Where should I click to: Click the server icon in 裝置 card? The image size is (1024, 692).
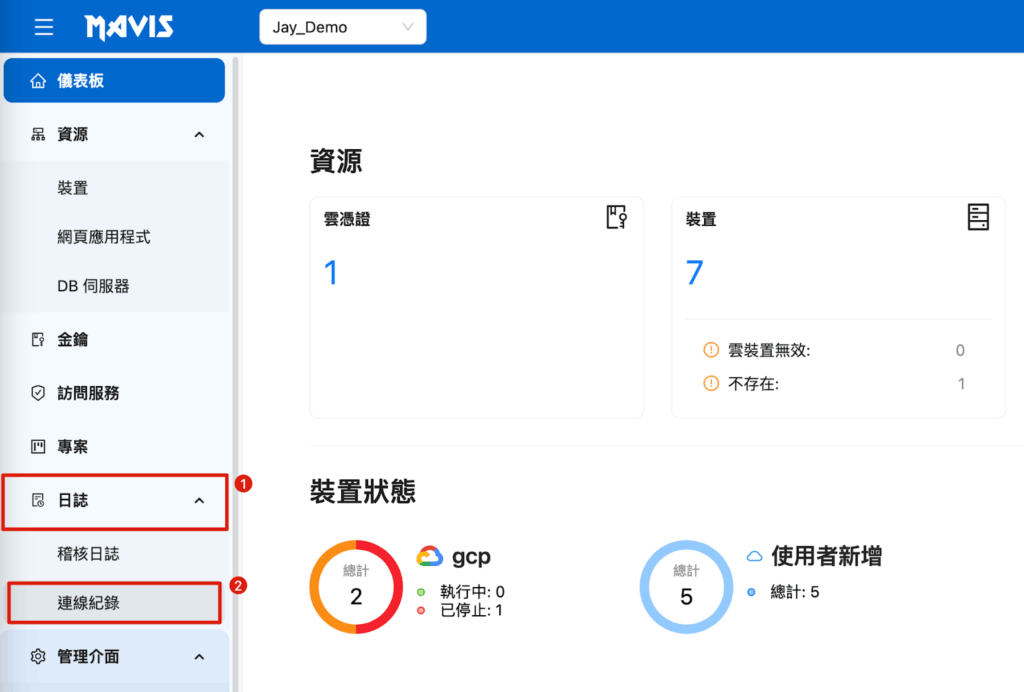tap(978, 218)
